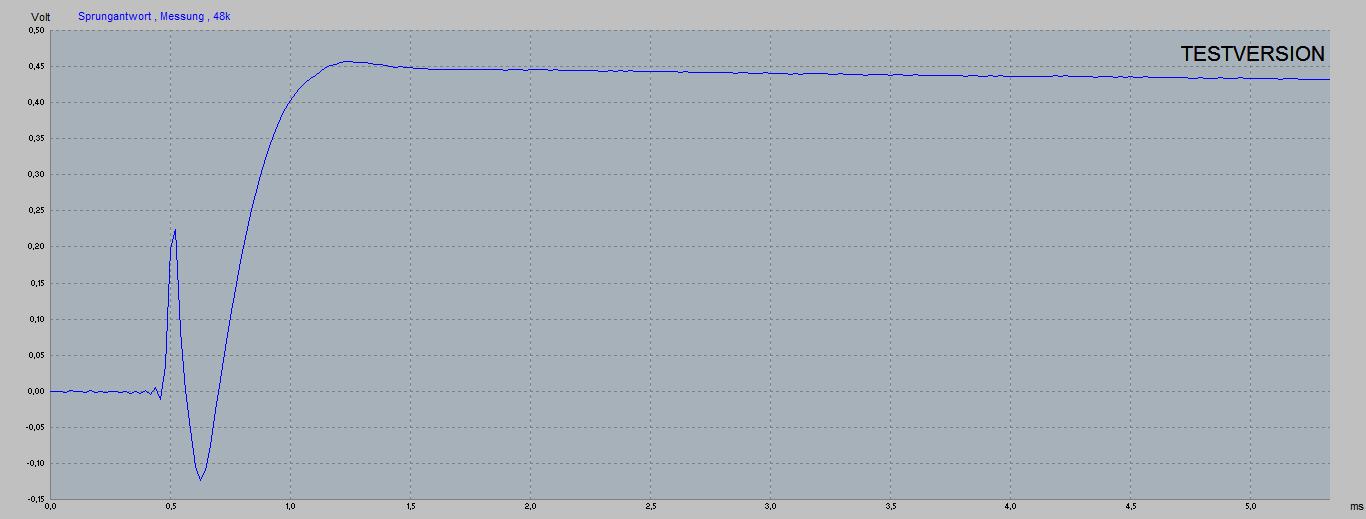Click the 'Sprungantwort , Messung , 48k' legend label

pyautogui.click(x=154, y=17)
